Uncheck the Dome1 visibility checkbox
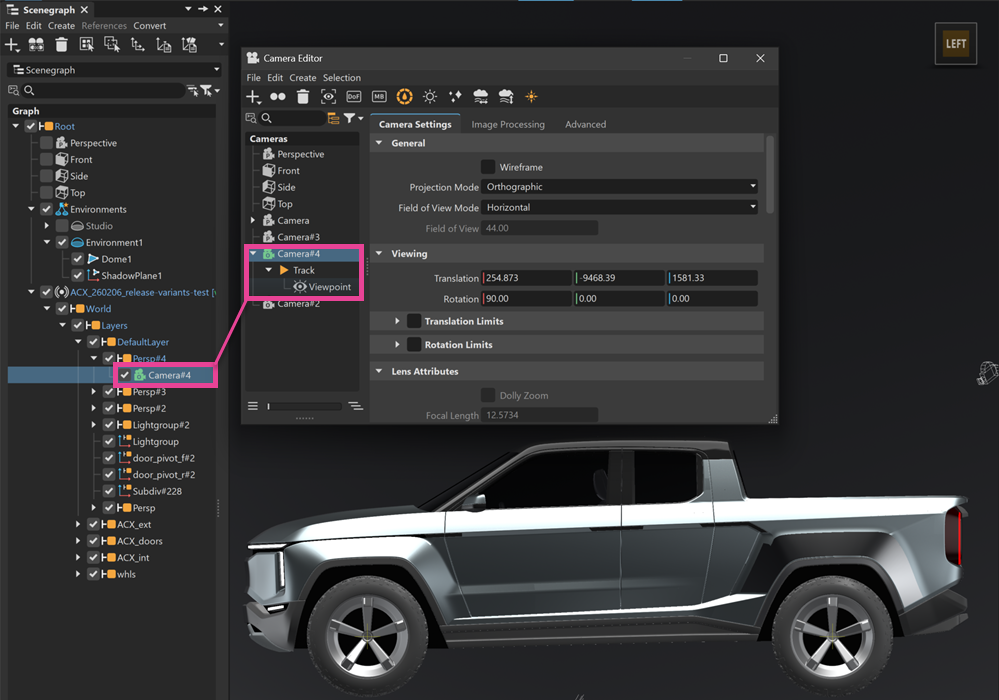This screenshot has height=700, width=999. pyautogui.click(x=78, y=259)
